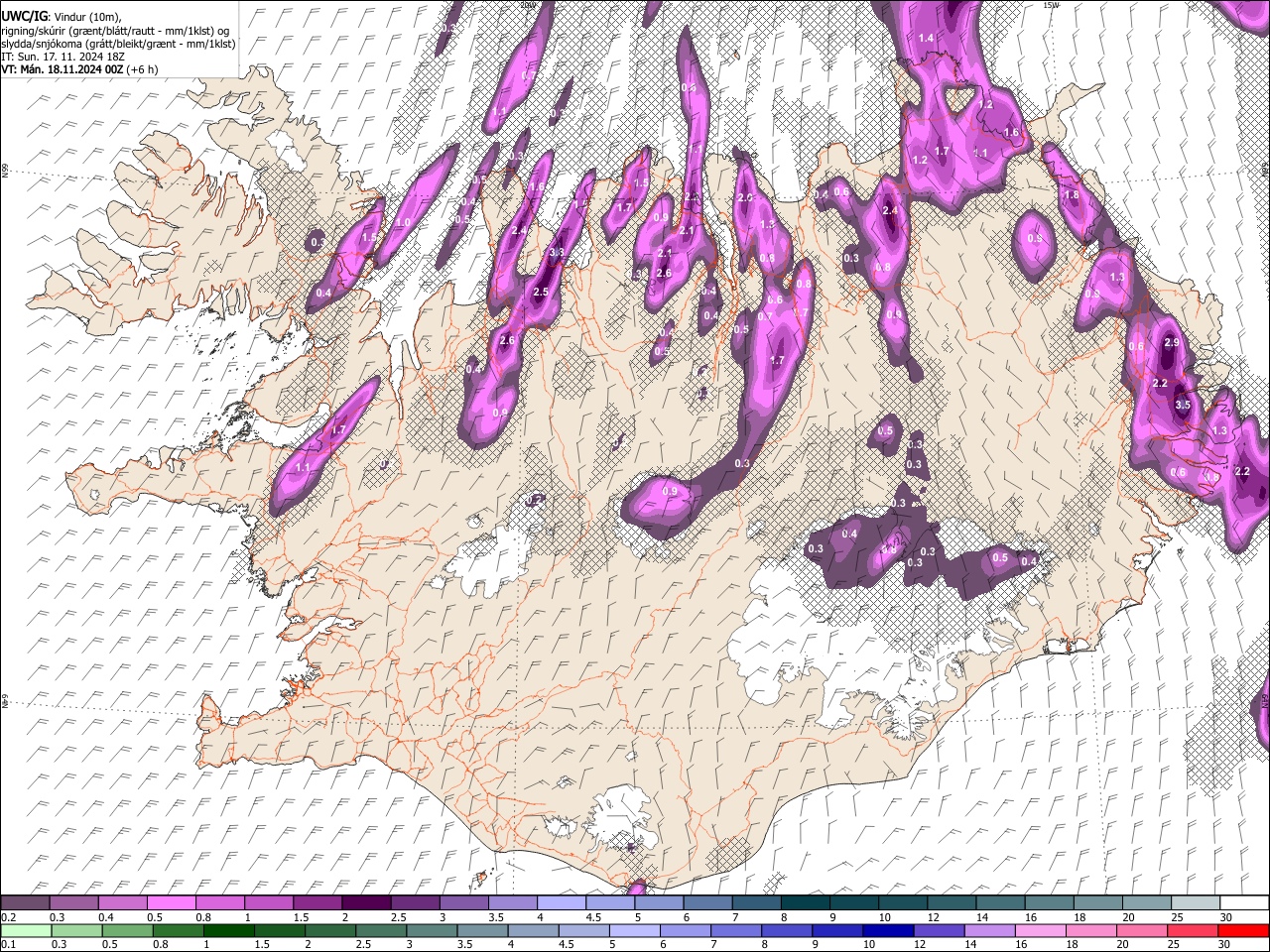
Task: Click the 1.4 snowfall value at top right
Action: pyautogui.click(x=927, y=38)
